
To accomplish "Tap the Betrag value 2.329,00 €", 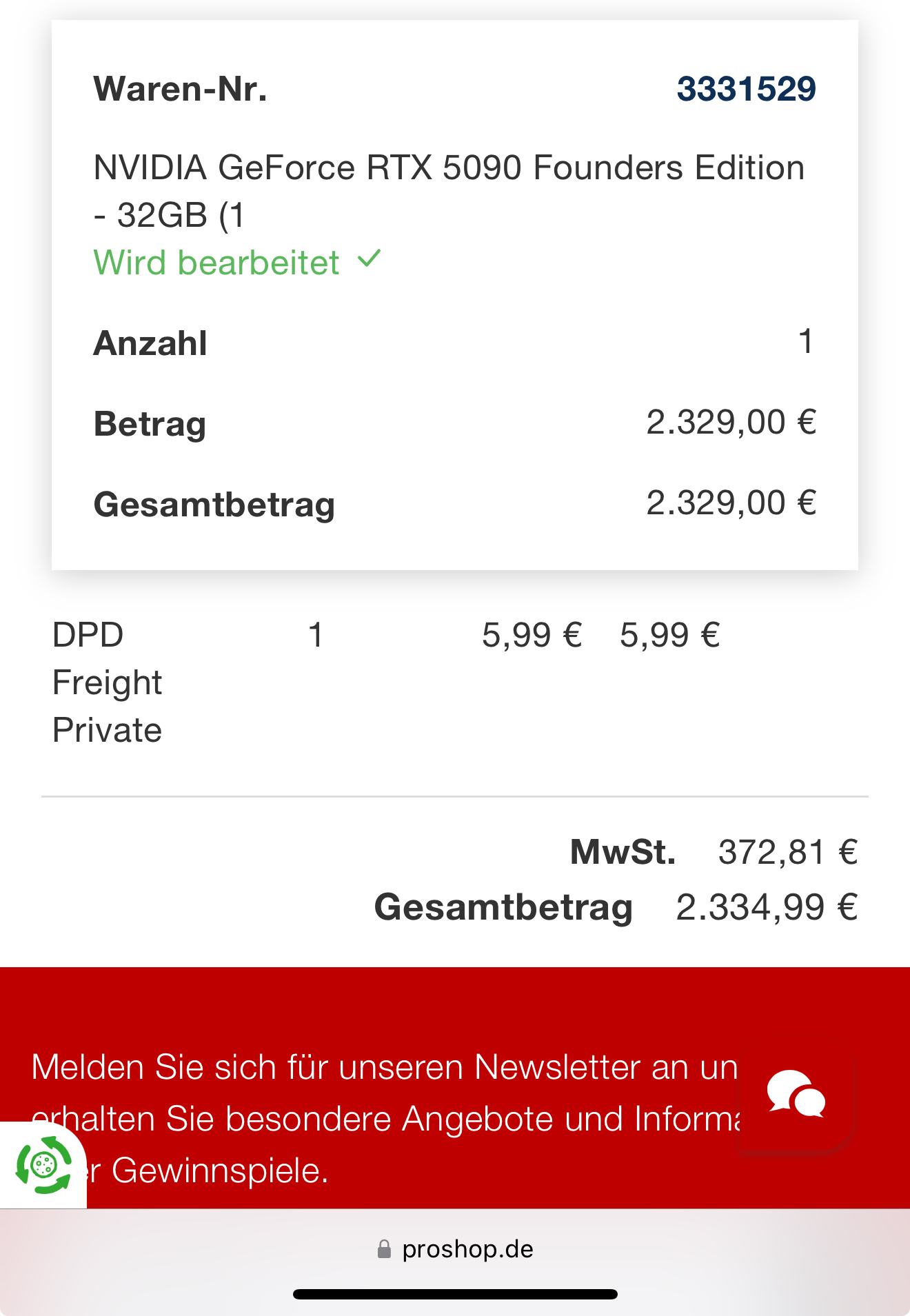I will tap(731, 423).
